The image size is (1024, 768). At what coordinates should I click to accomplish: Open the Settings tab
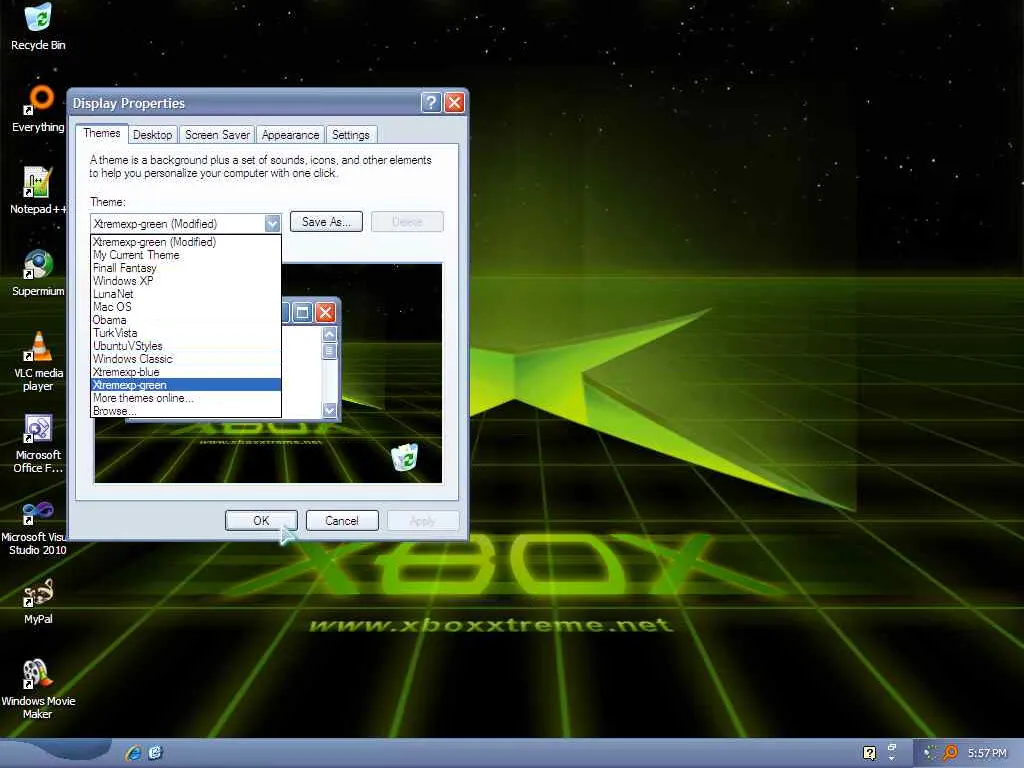pos(351,135)
